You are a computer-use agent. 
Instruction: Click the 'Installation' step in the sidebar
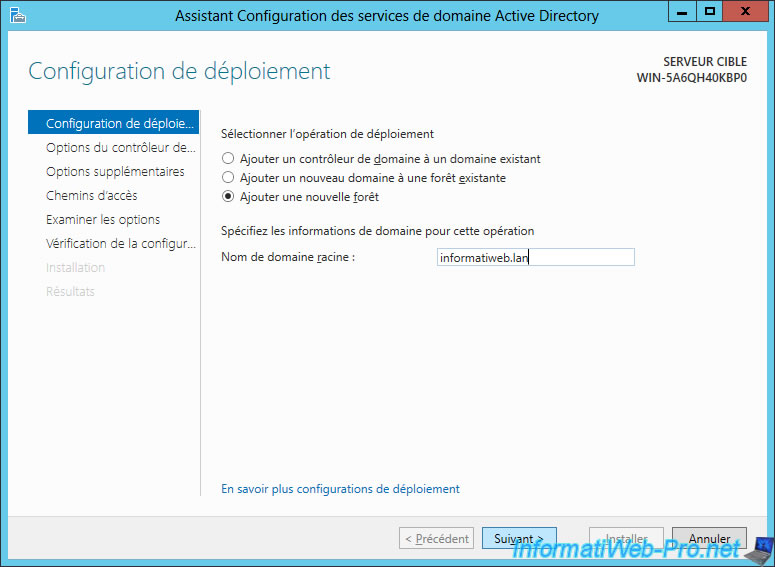[x=76, y=268]
